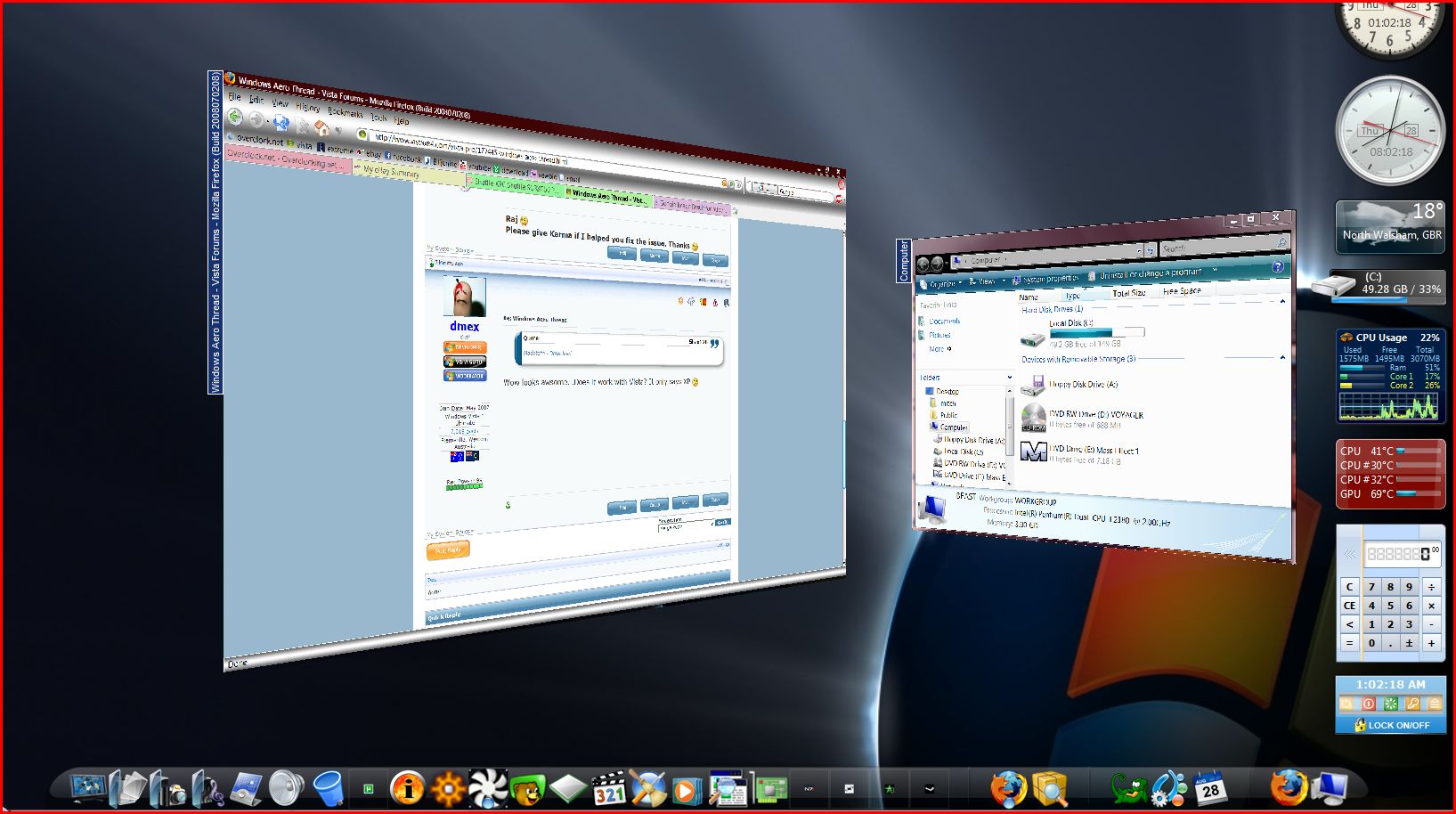The height and width of the screenshot is (814, 1456).
Task: Launch the green gecko icon in the dock
Action: [x=1129, y=788]
